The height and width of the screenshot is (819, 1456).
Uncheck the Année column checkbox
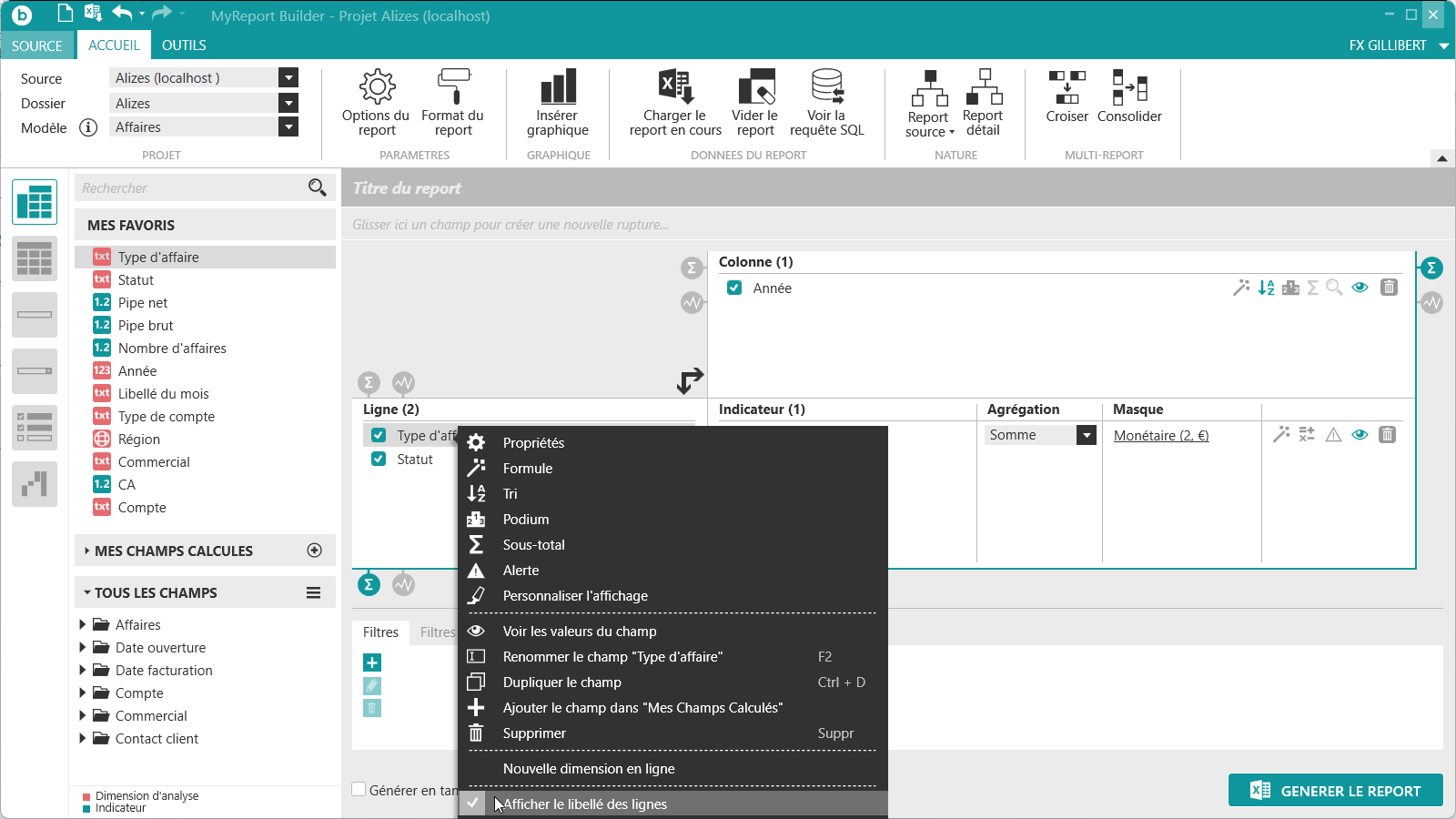coord(734,288)
